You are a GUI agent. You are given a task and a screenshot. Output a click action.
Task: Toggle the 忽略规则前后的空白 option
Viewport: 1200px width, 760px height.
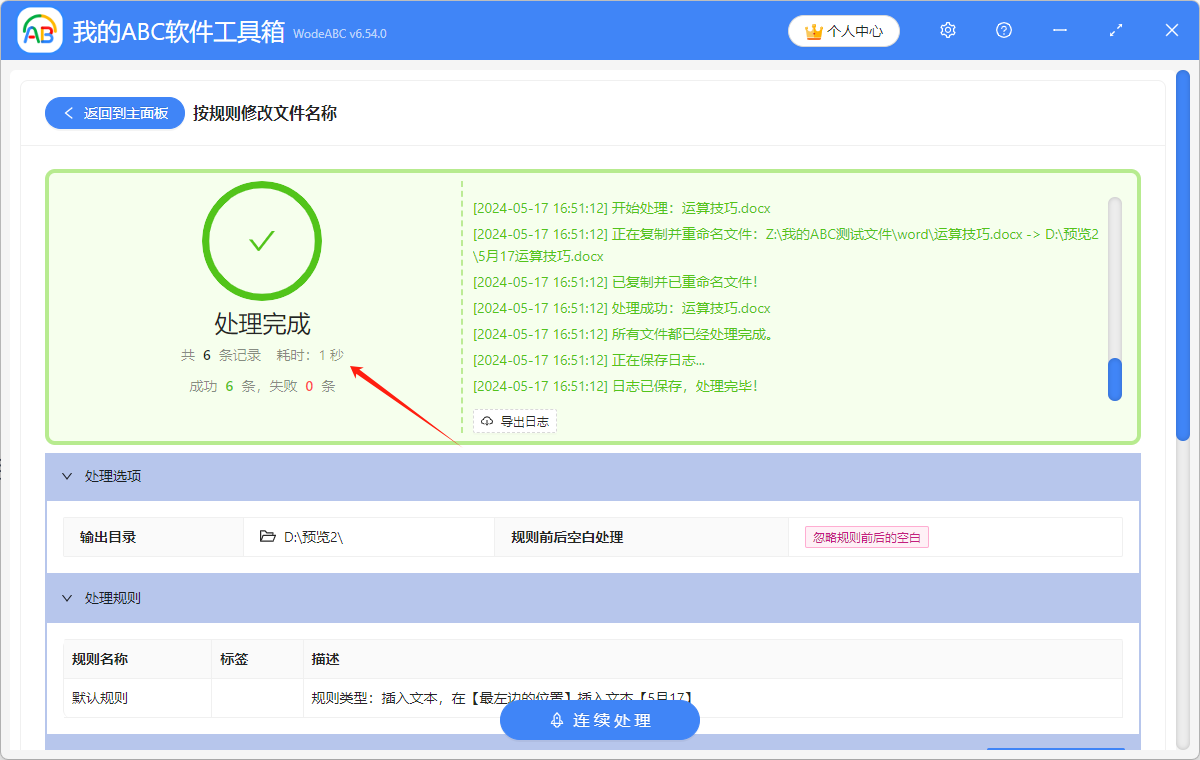[866, 536]
